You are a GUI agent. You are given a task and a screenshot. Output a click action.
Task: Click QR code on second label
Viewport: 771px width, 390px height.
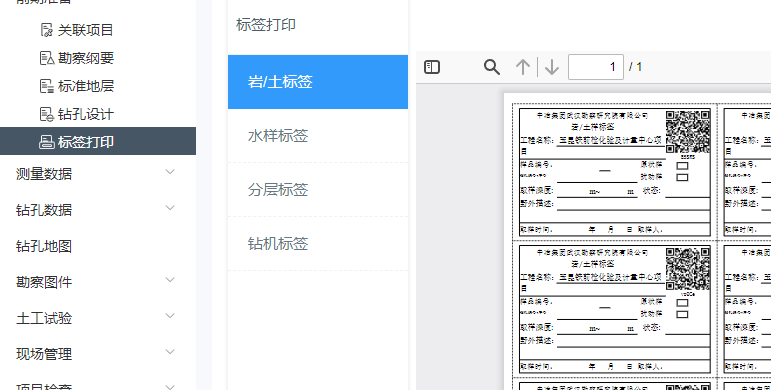point(688,269)
